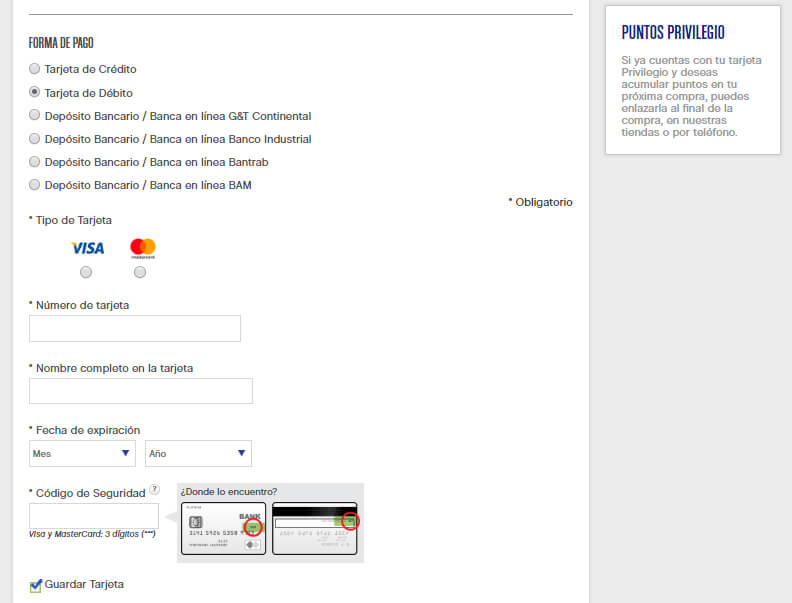The image size is (792, 603).
Task: Open the Año expiration dropdown
Action: 198,454
